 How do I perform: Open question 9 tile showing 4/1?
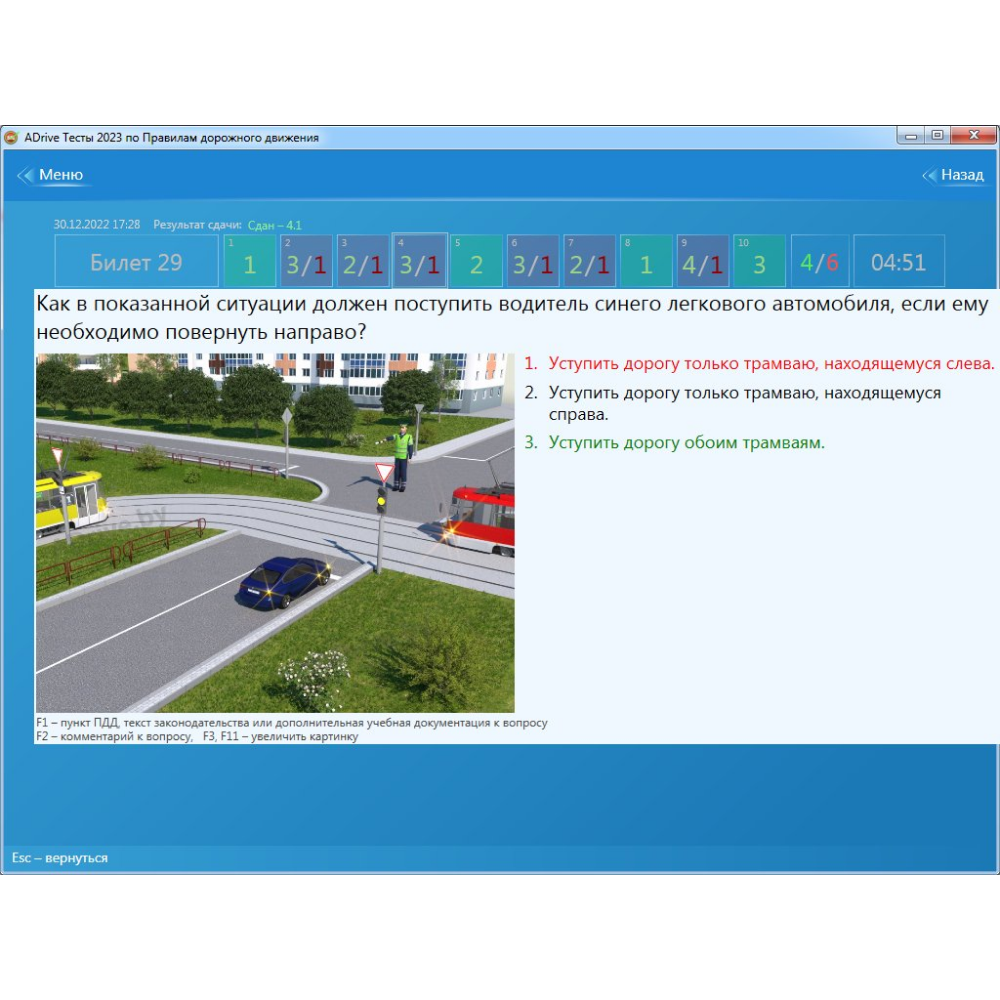pos(703,261)
